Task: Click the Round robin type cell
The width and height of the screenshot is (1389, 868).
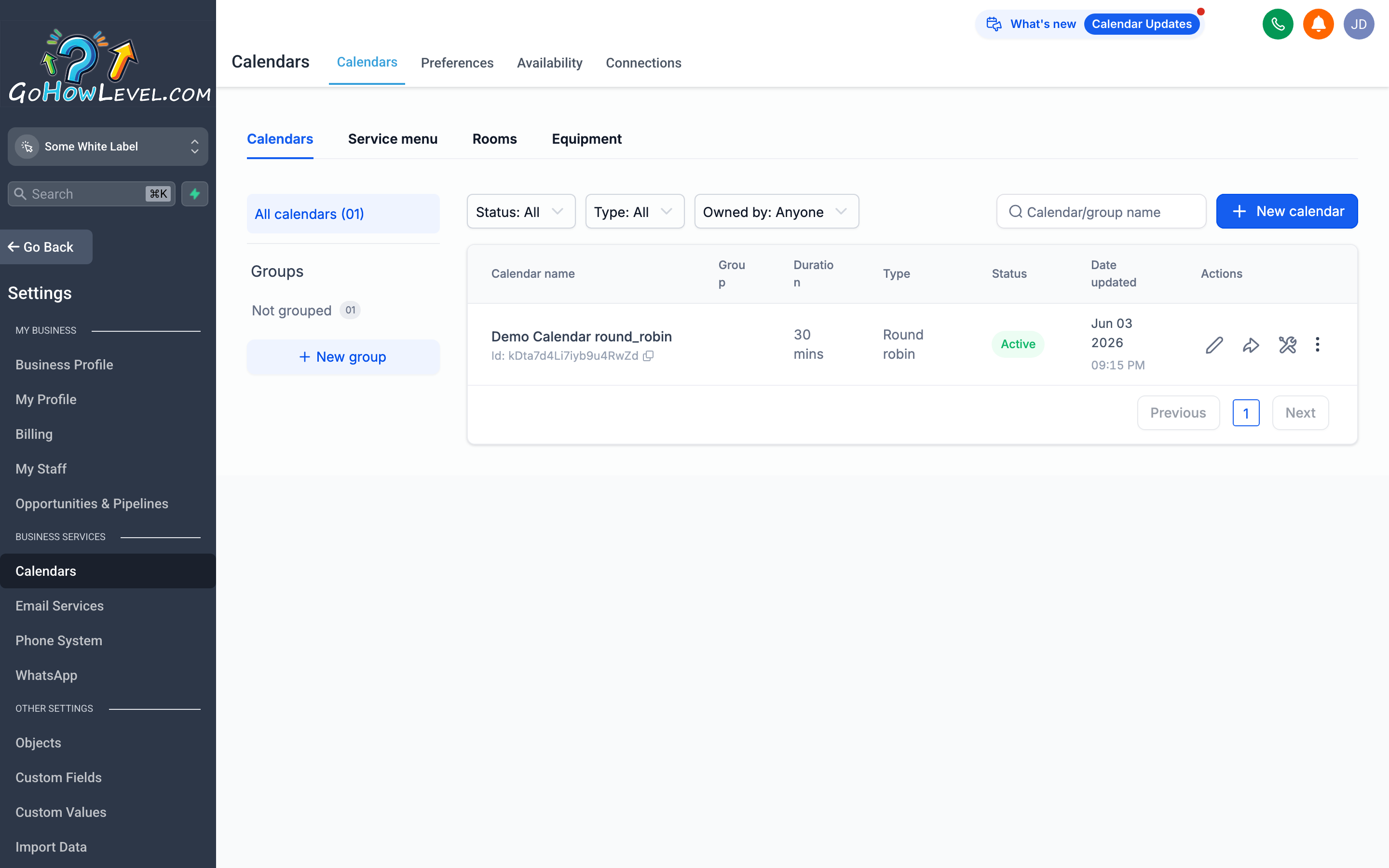Action: coord(903,344)
